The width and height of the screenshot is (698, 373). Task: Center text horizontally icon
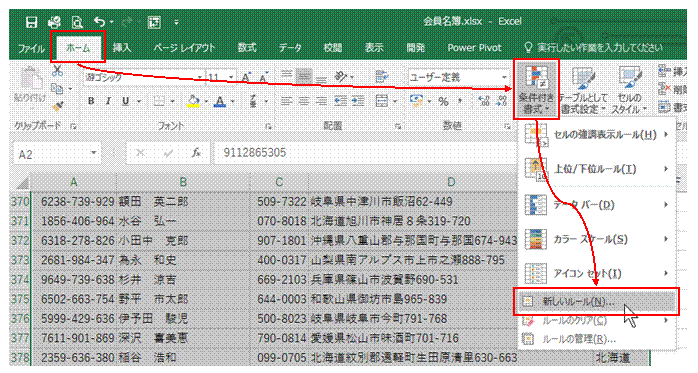pos(304,101)
